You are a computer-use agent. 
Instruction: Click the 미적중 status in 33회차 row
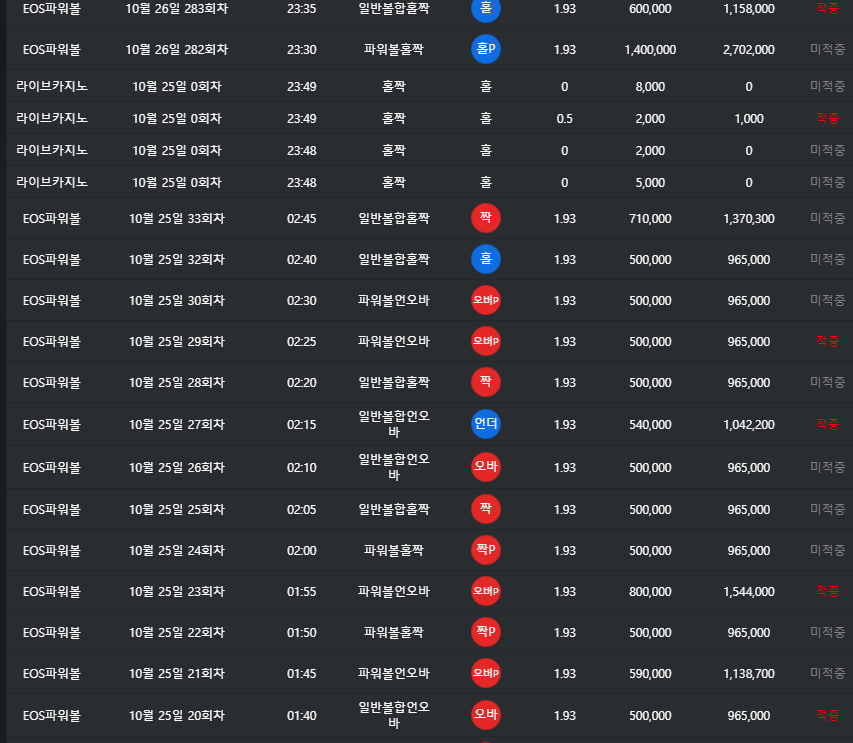(x=827, y=218)
